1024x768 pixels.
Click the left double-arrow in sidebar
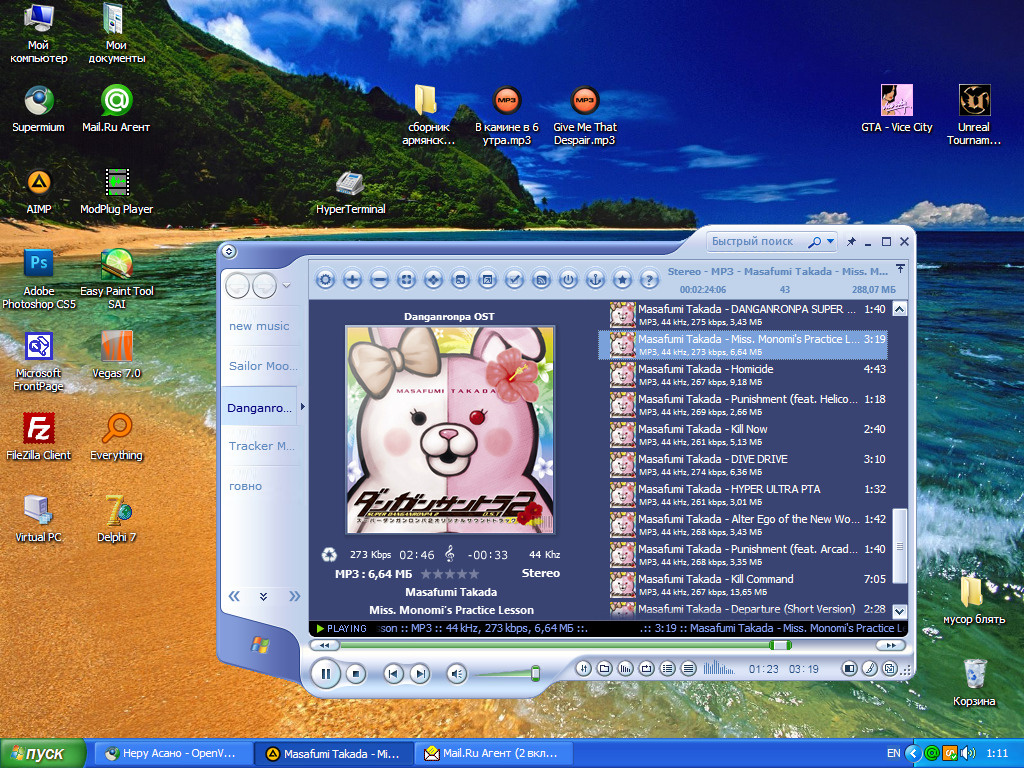coord(234,596)
